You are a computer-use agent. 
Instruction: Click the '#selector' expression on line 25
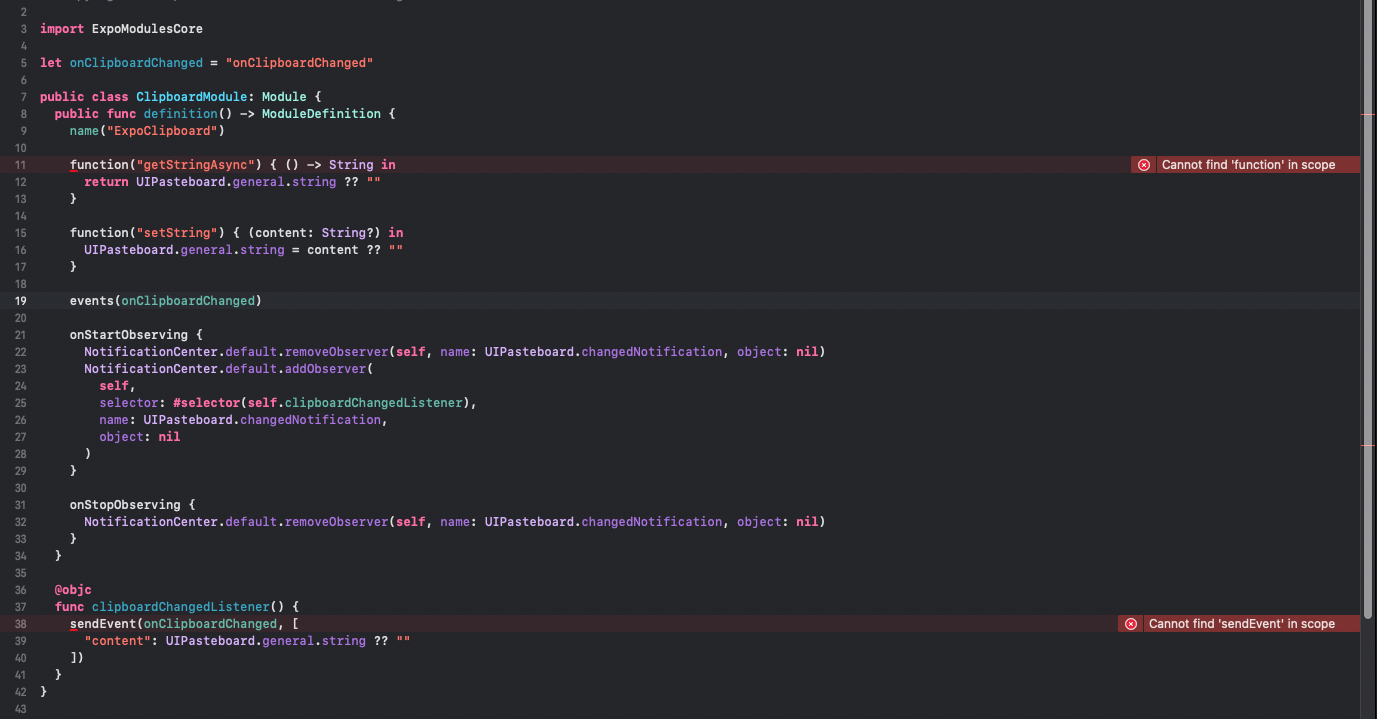[206, 403]
